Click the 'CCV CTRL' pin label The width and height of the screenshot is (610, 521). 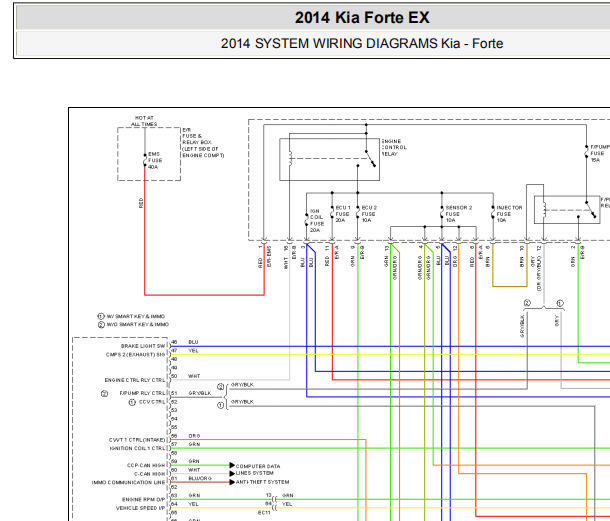point(152,402)
